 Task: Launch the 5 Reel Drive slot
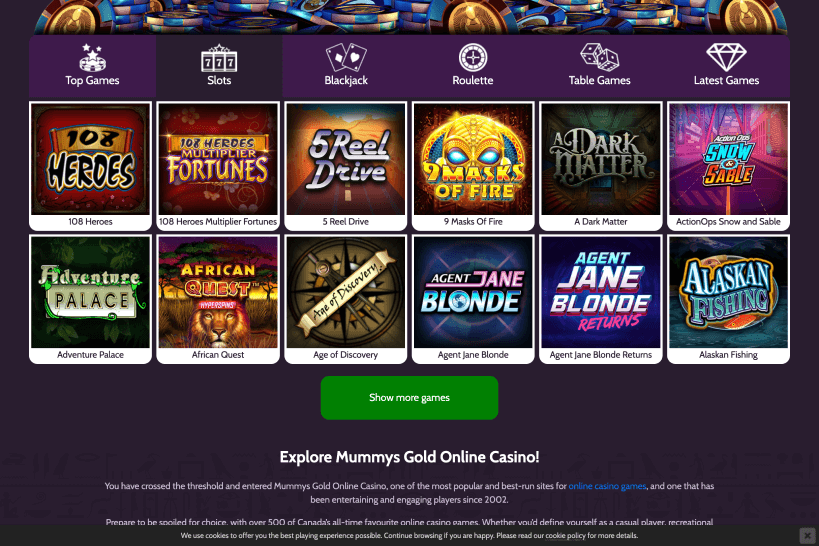point(346,166)
